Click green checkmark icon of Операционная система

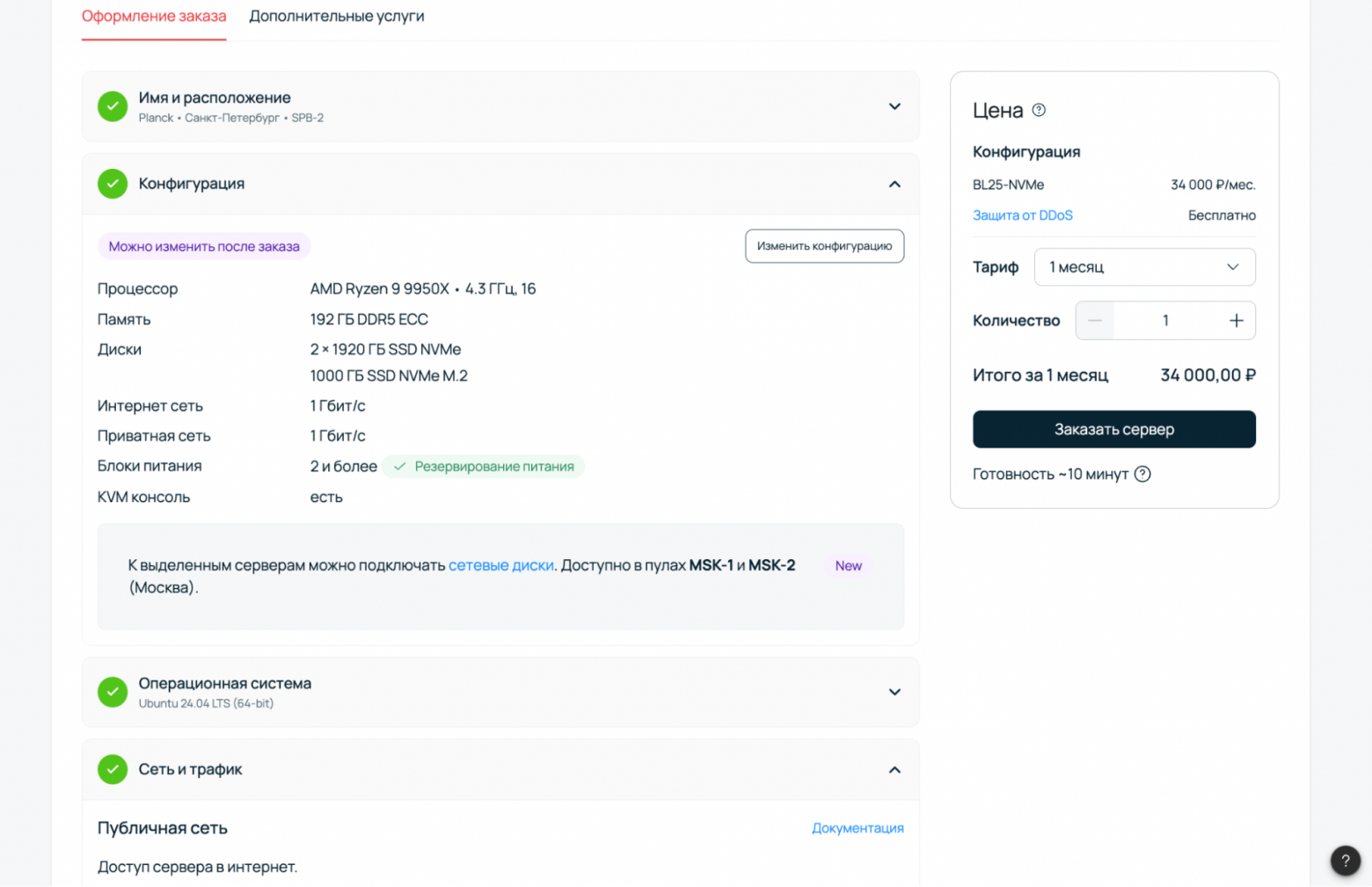pyautogui.click(x=113, y=692)
